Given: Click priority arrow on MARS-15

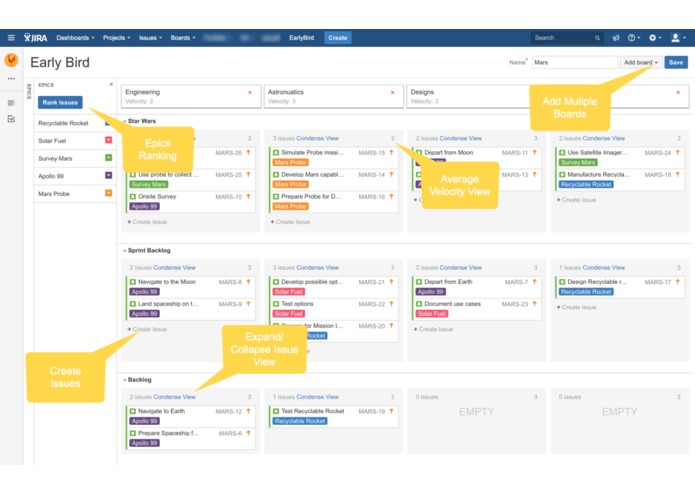Looking at the screenshot, I should (391, 152).
